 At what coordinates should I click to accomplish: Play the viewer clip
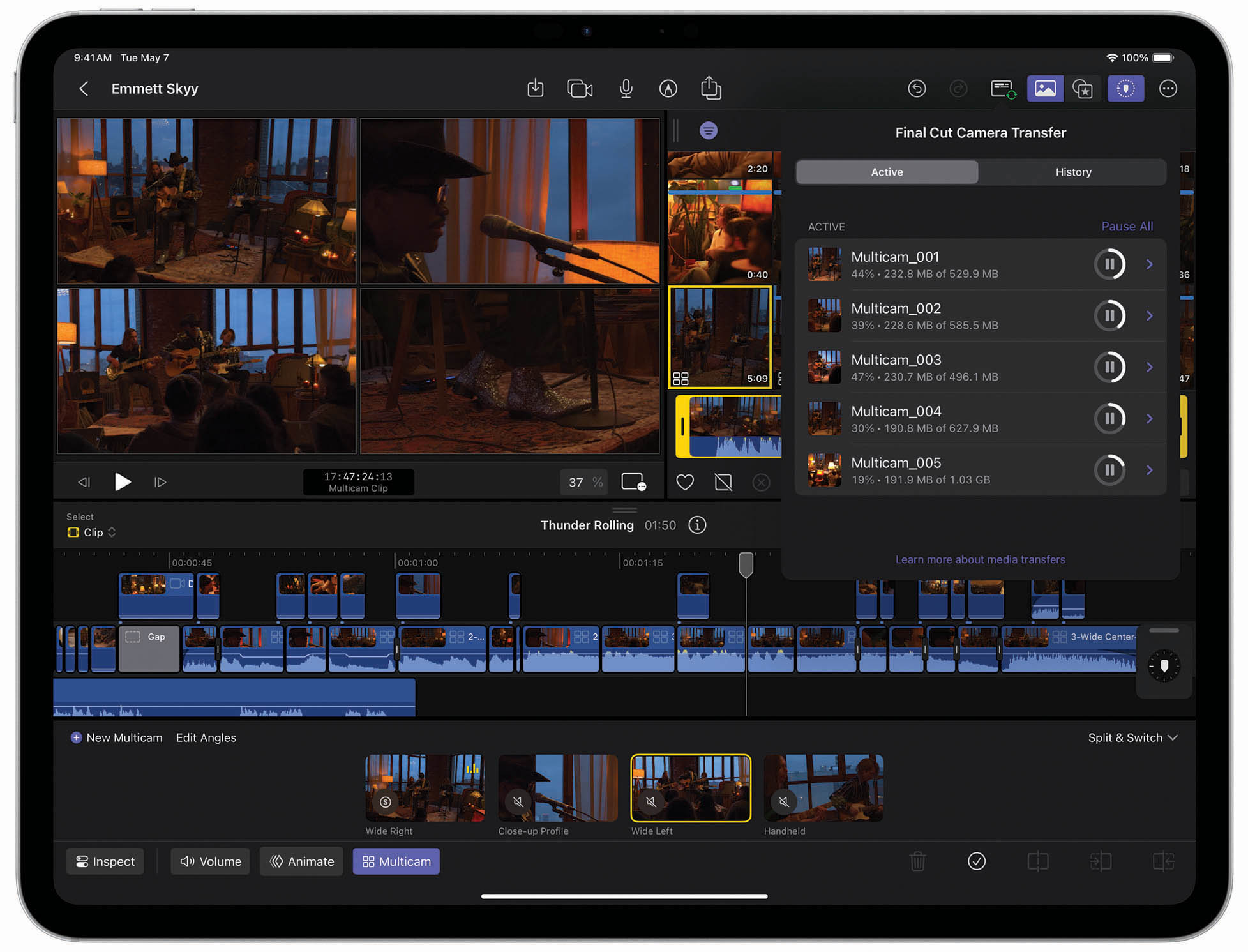point(122,482)
